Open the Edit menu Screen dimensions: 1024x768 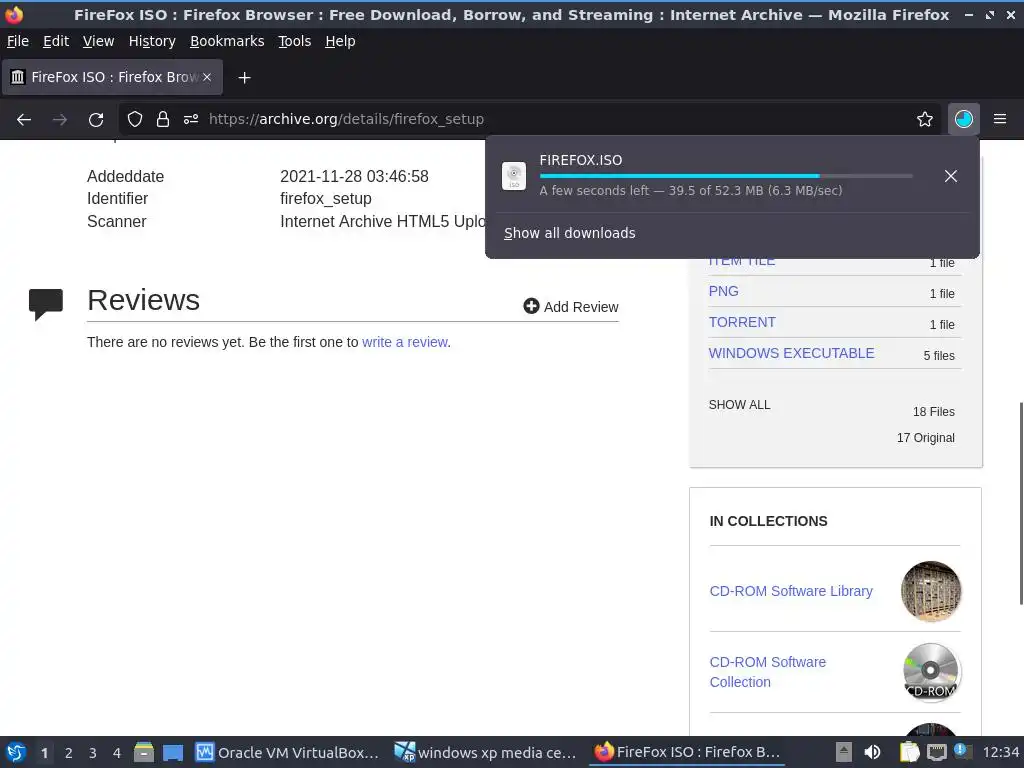point(56,41)
